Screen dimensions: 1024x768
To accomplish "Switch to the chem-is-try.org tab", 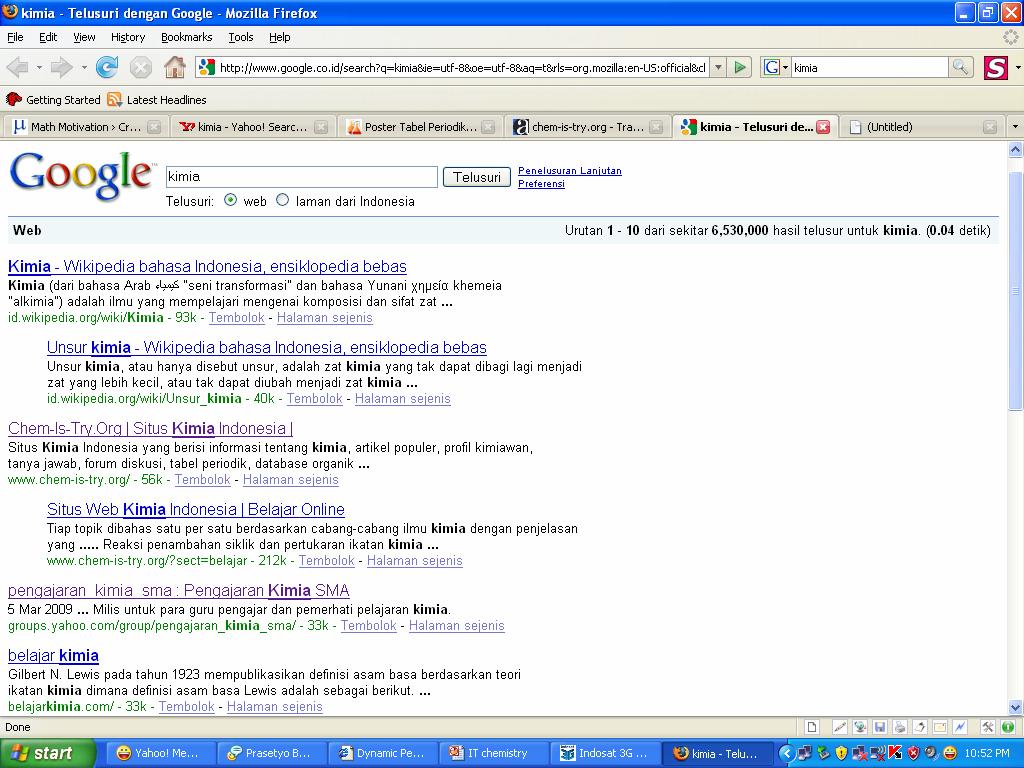I will (587, 127).
